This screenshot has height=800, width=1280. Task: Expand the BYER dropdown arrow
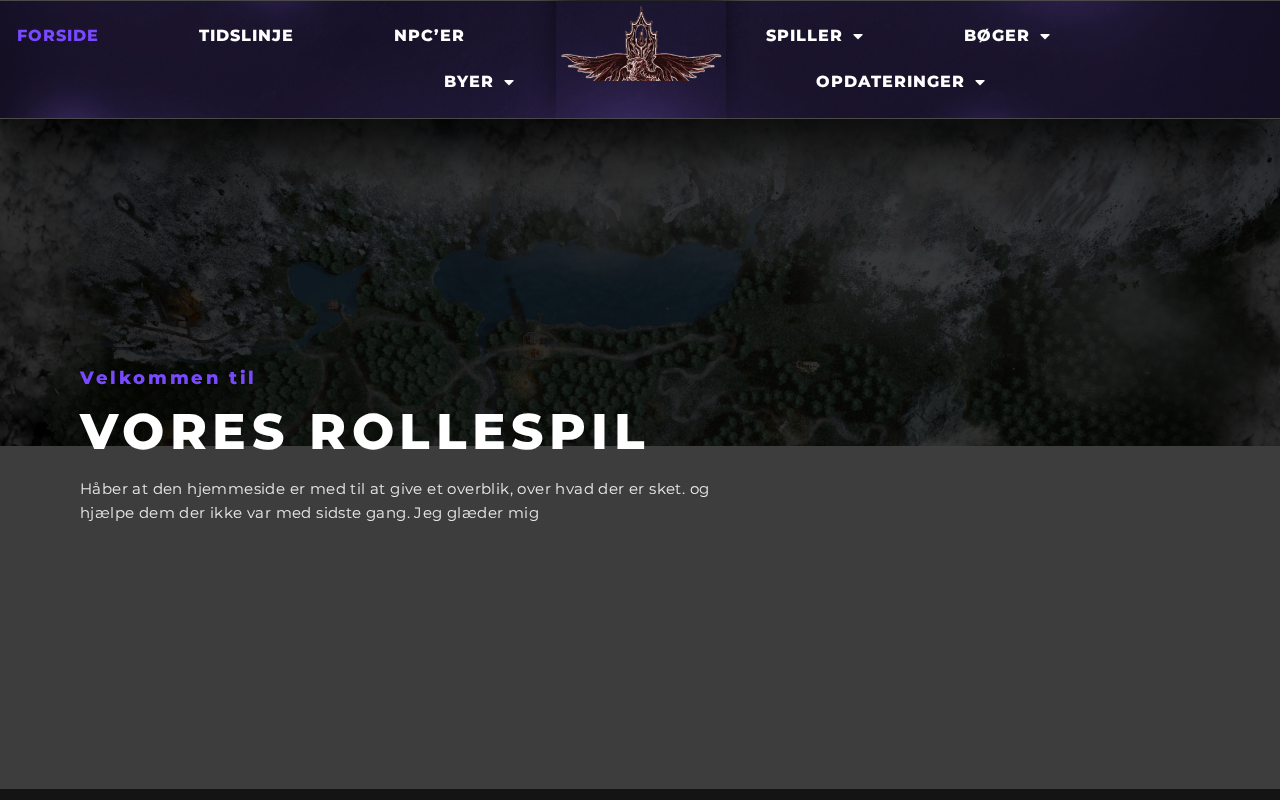point(509,83)
